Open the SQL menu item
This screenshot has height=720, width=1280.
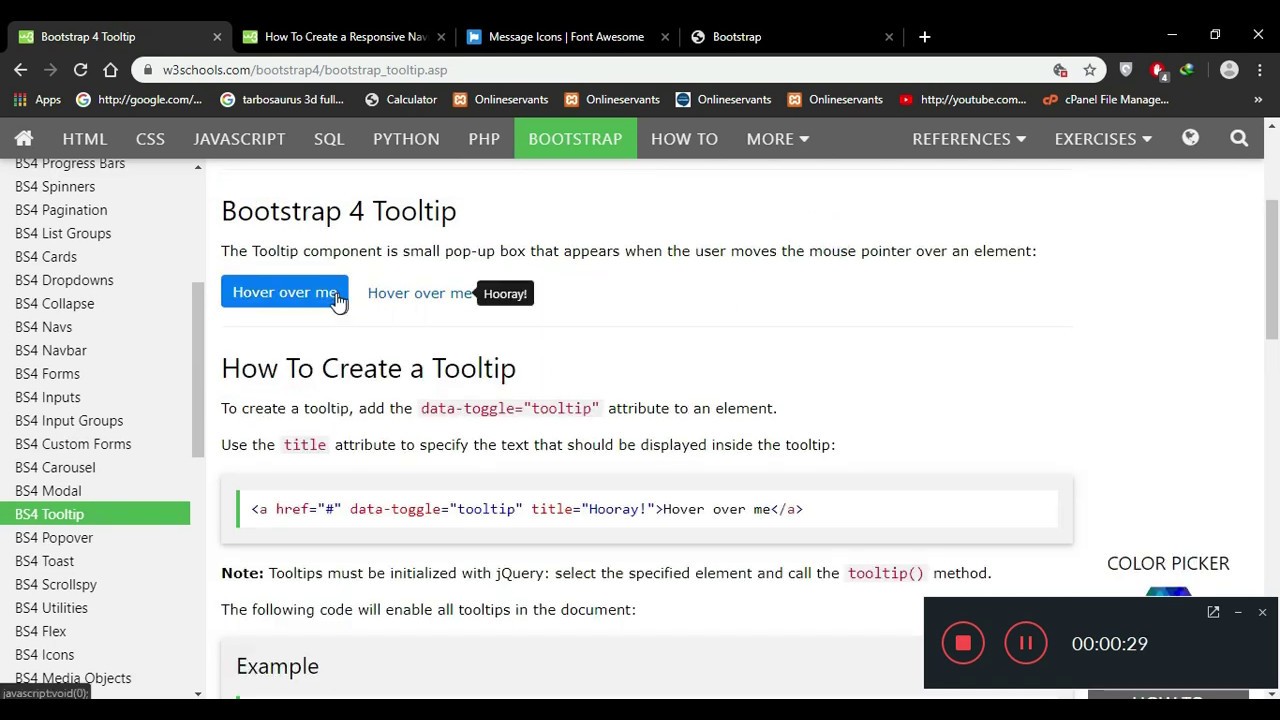[329, 139]
